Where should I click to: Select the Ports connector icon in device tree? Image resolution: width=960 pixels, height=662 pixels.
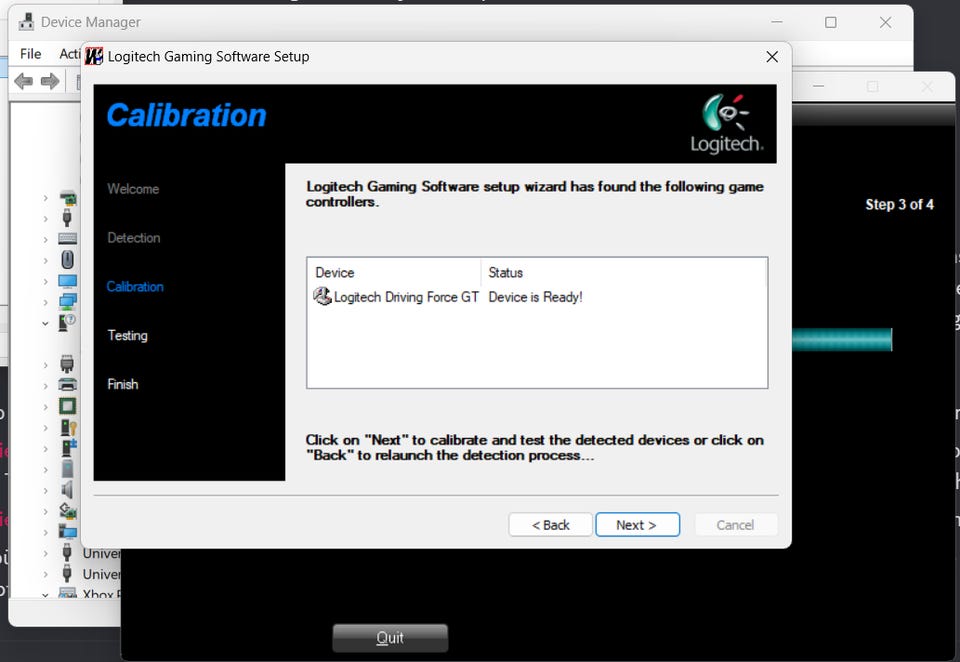click(x=67, y=364)
